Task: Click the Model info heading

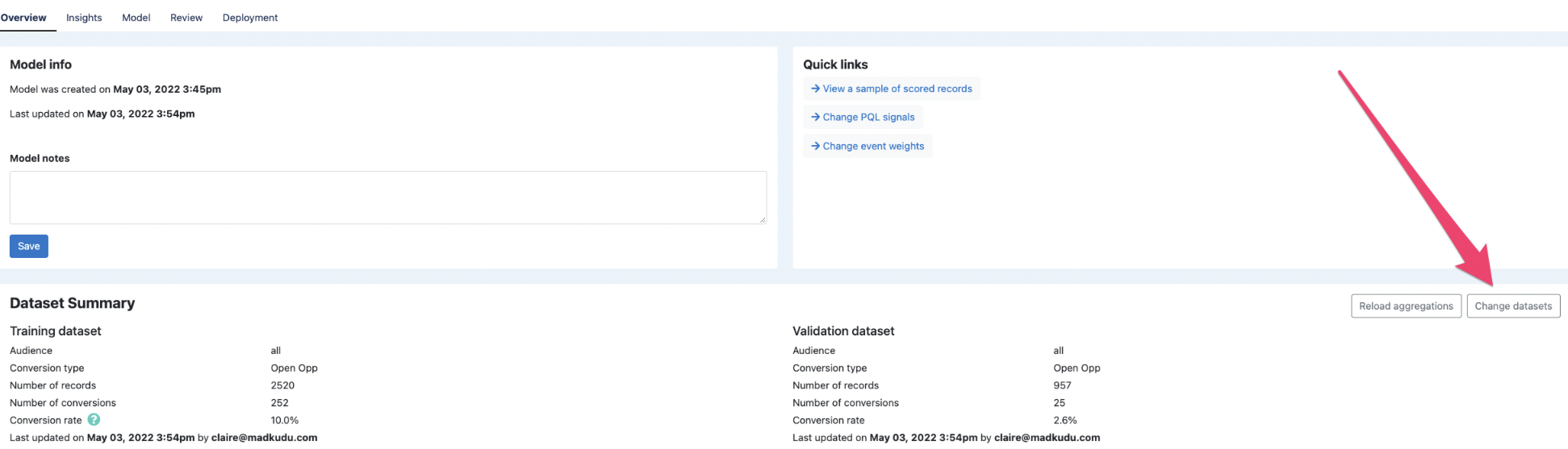Action: (40, 64)
